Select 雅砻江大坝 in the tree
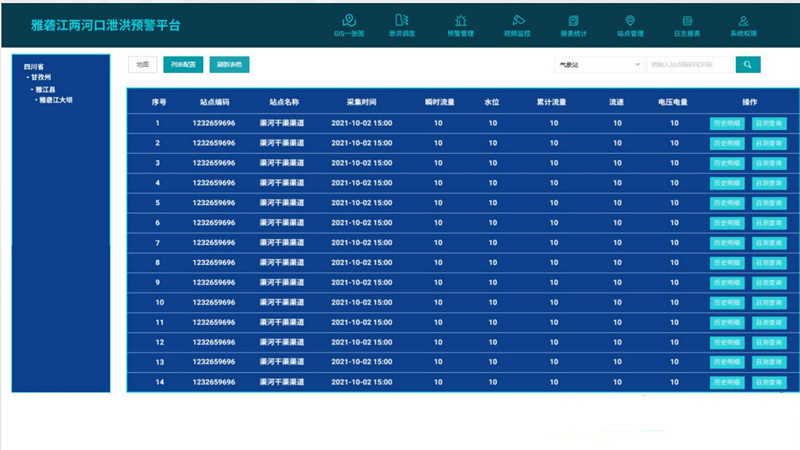 [56, 100]
